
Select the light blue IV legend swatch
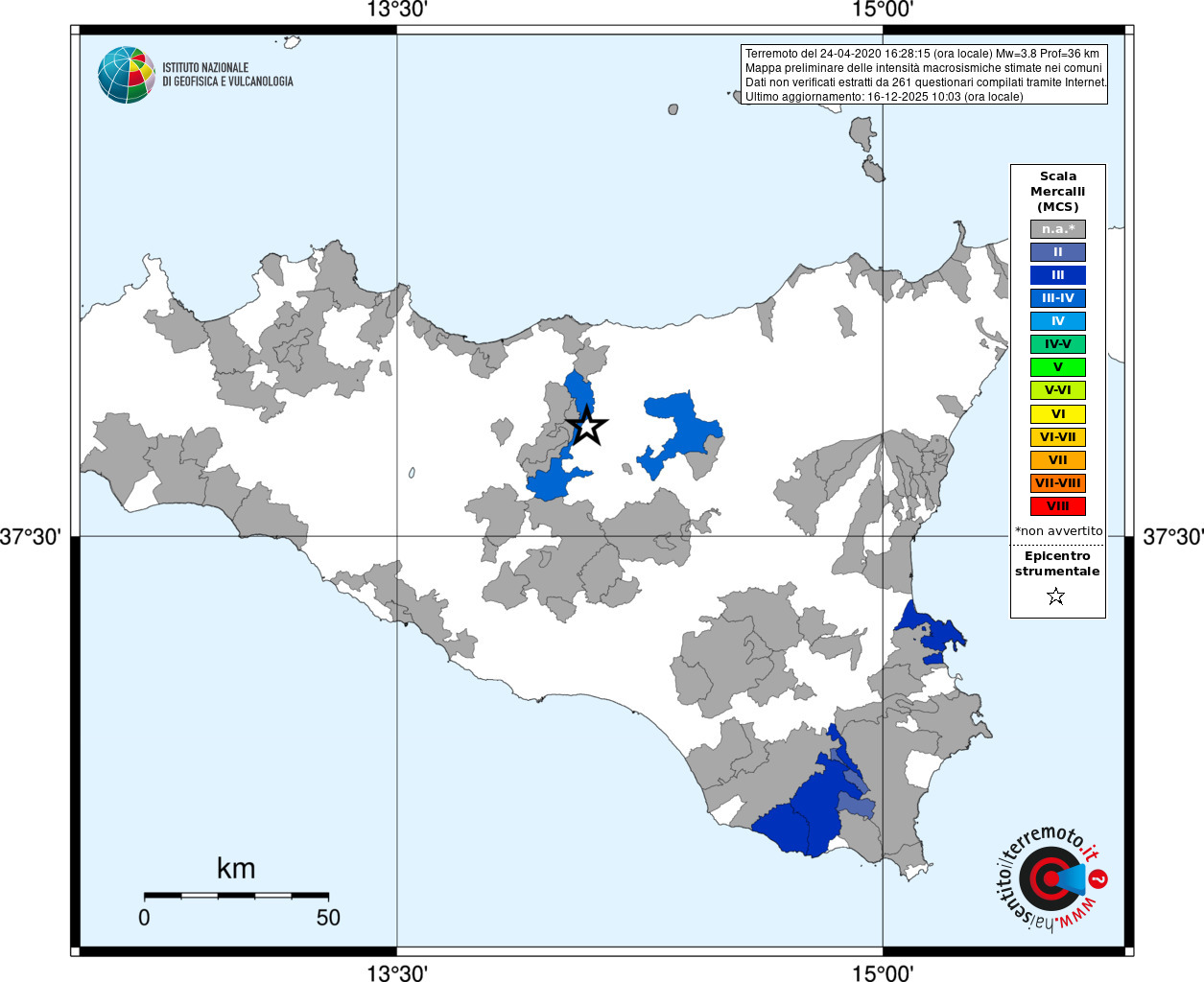pyautogui.click(x=1058, y=321)
